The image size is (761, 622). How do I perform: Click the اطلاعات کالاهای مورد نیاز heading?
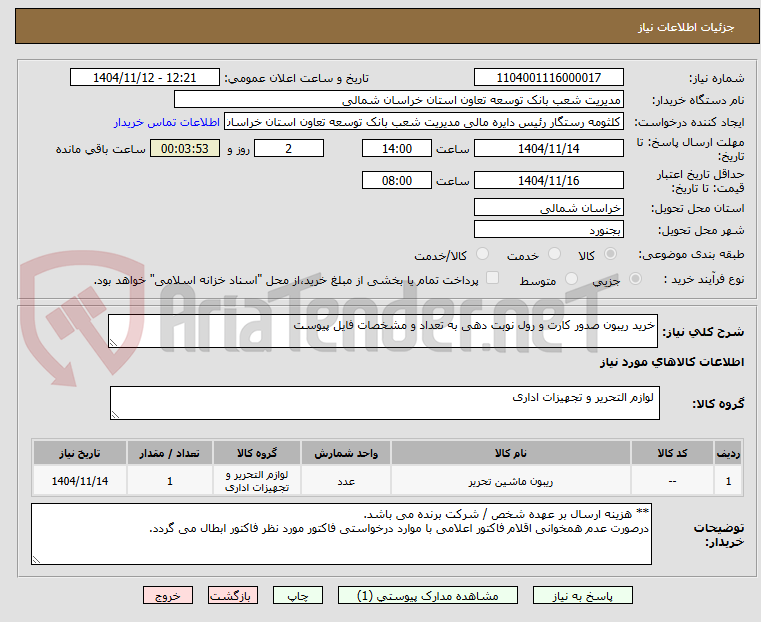tap(672, 362)
